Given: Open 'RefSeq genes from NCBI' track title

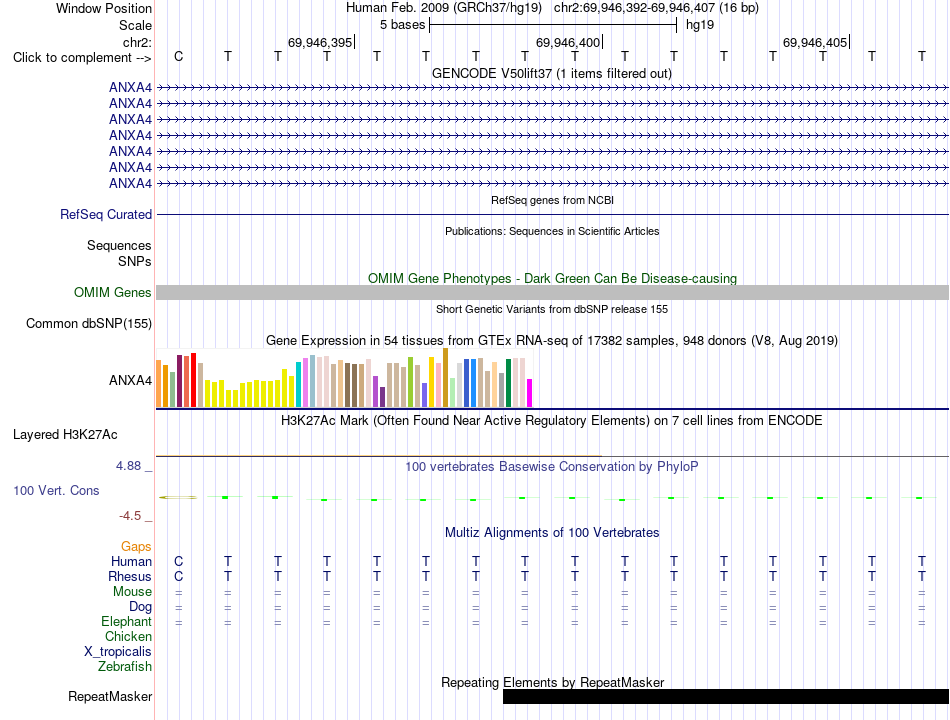Looking at the screenshot, I should [552, 200].
